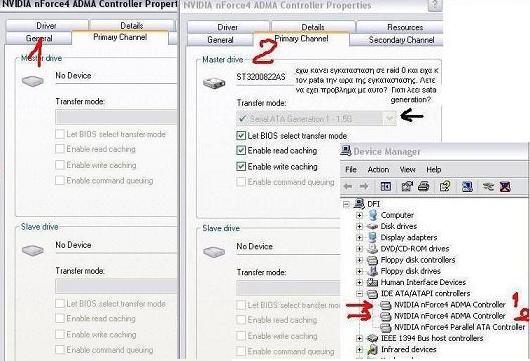Open the Help menu in Device Manager

[434, 169]
